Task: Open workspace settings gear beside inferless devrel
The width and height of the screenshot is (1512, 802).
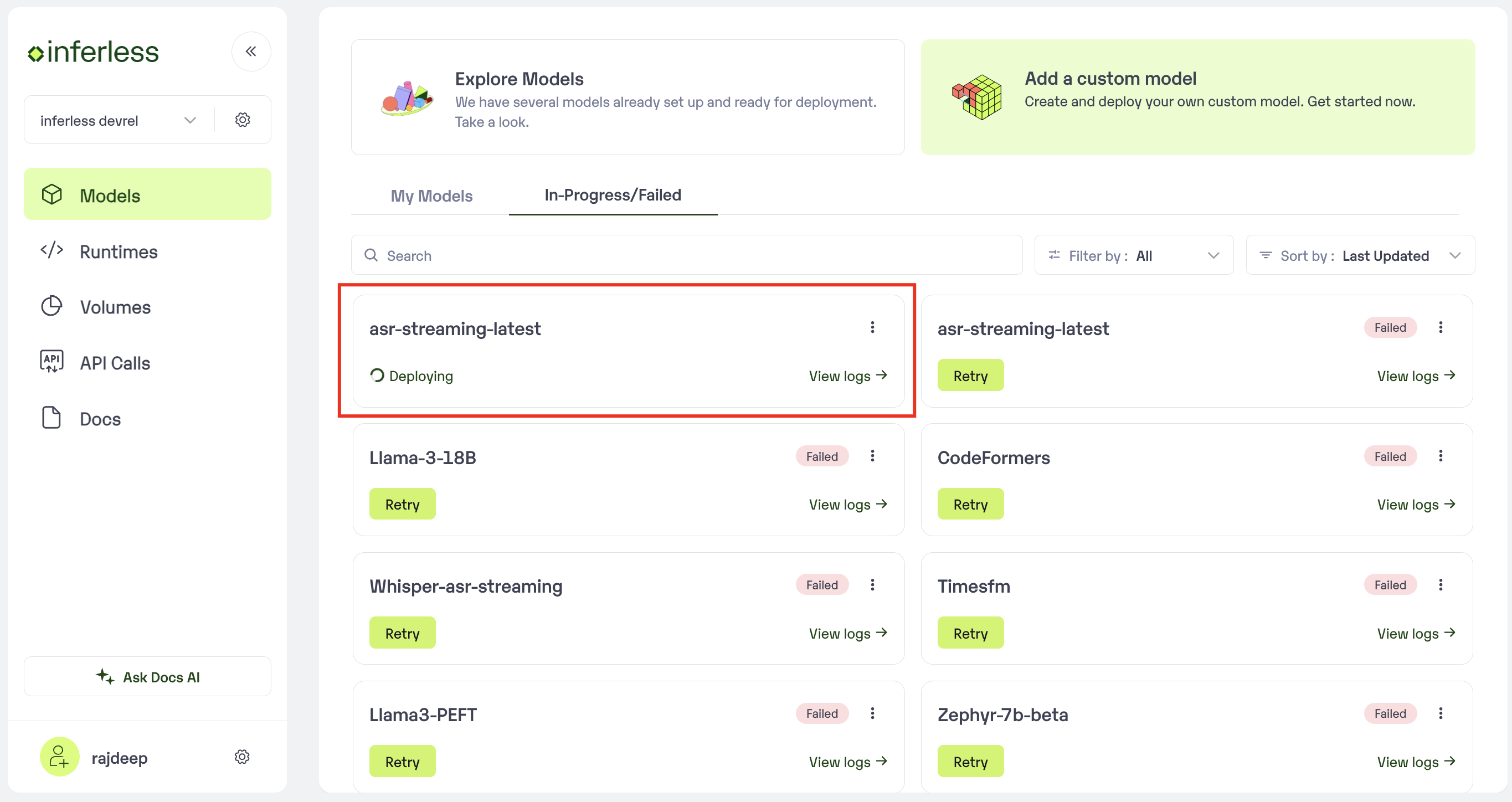Action: pyautogui.click(x=243, y=120)
